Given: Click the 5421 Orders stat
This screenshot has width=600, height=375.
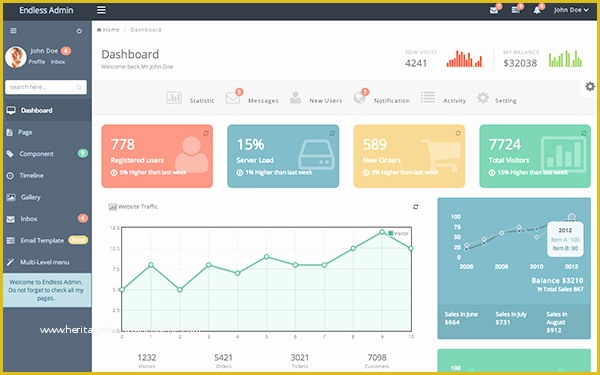Looking at the screenshot, I should (223, 361).
